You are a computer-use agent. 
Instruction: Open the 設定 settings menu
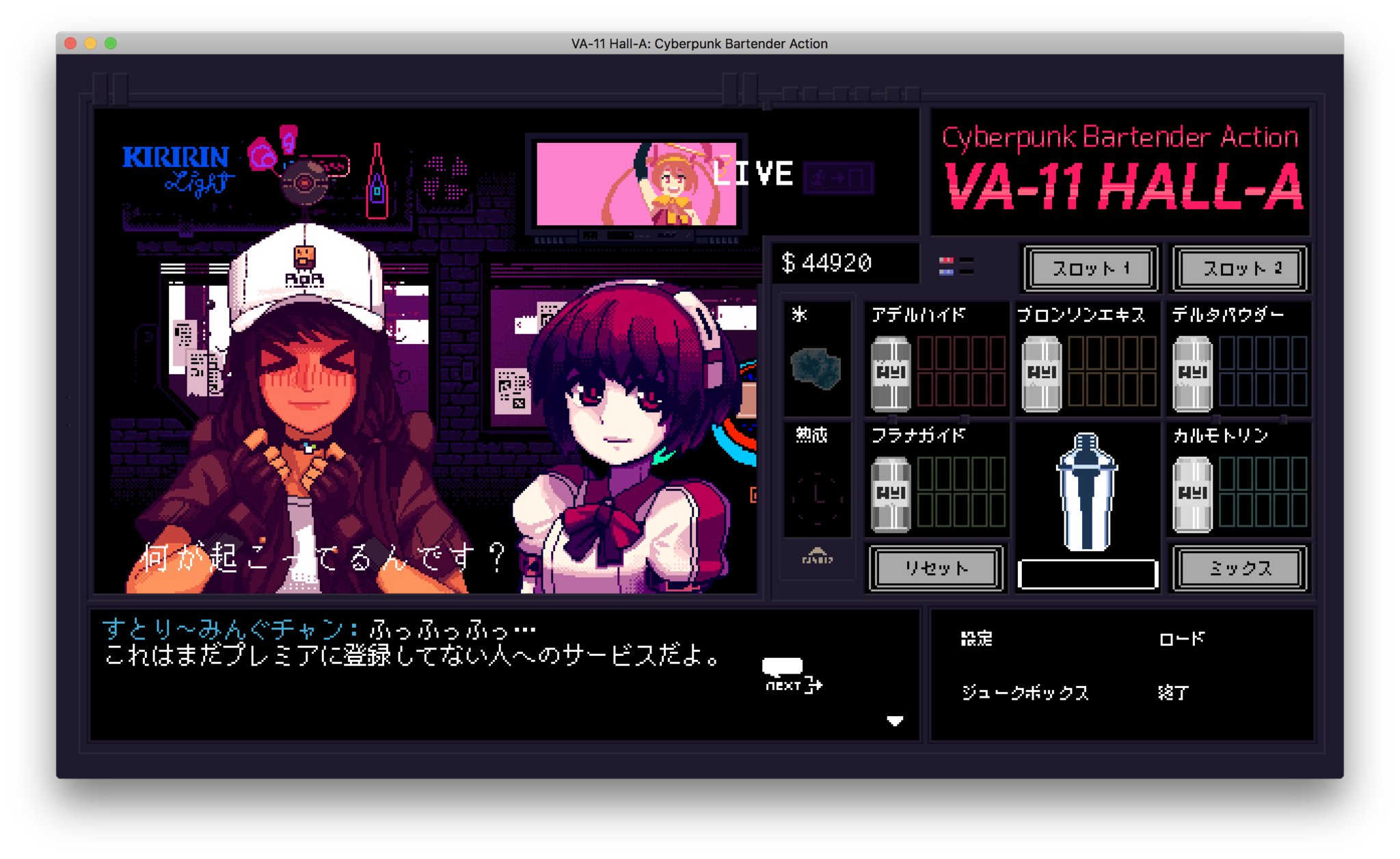[x=978, y=638]
